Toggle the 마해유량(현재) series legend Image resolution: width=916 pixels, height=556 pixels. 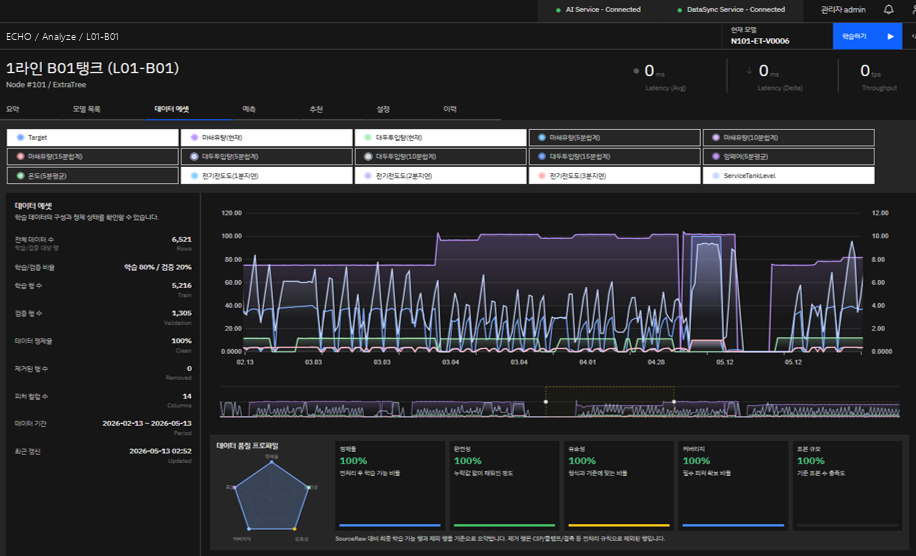point(266,137)
